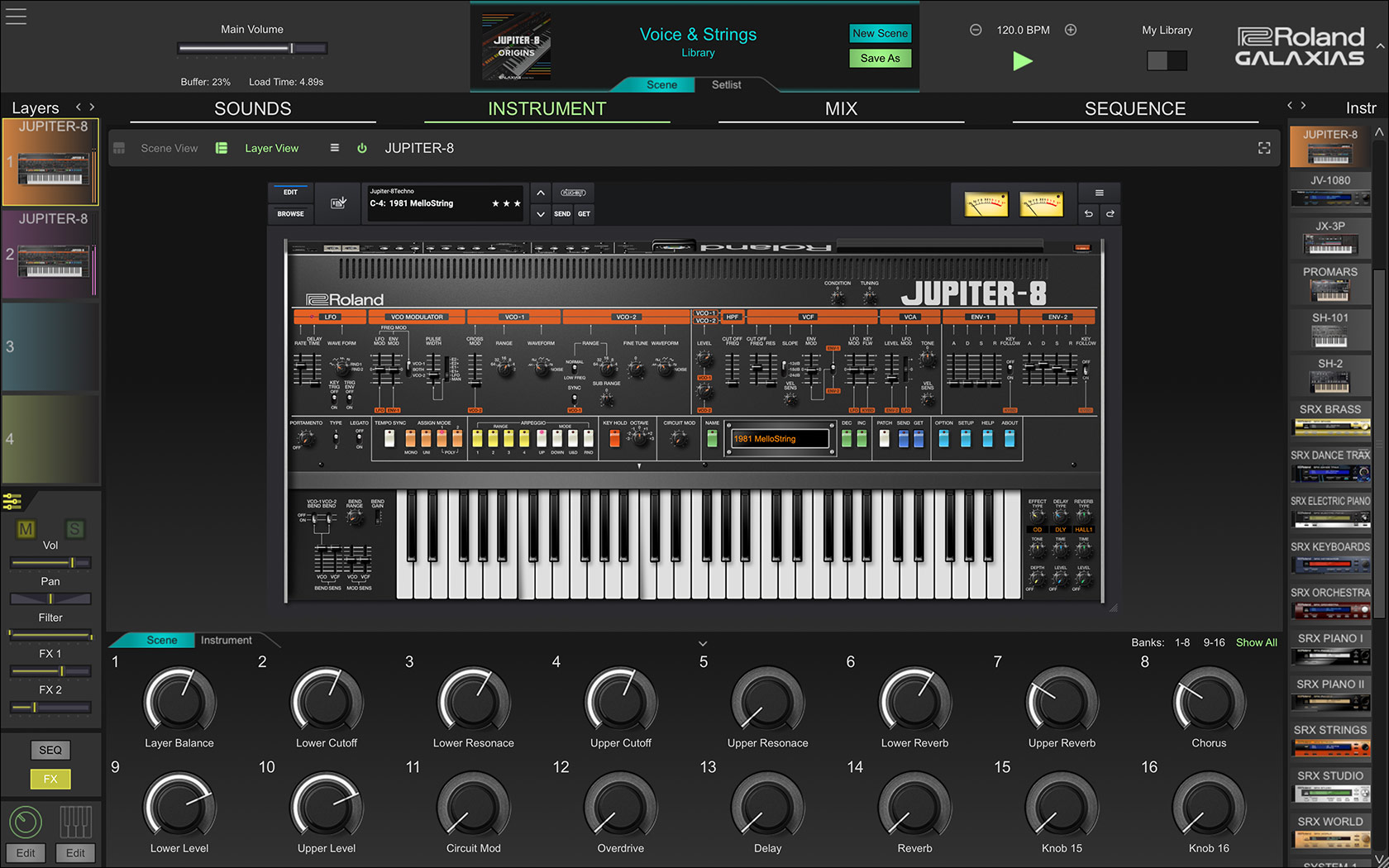Image resolution: width=1389 pixels, height=868 pixels.
Task: Redo the last plugin edit
Action: click(1110, 213)
